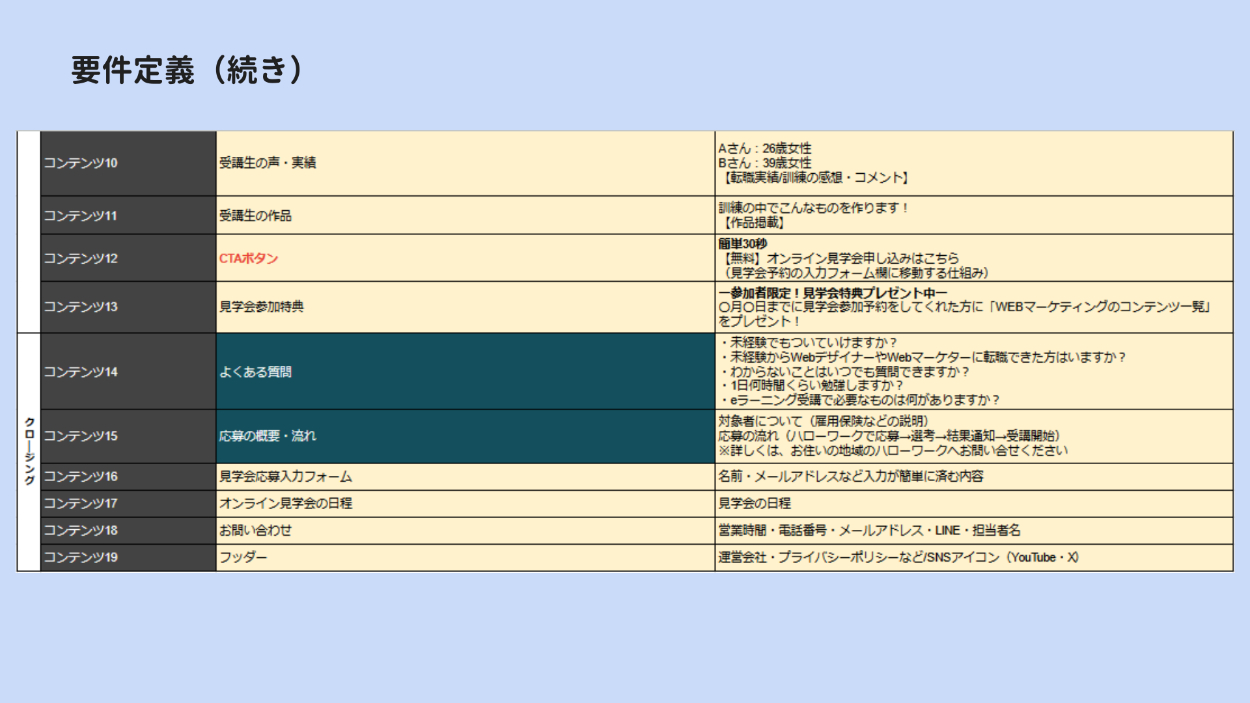The width and height of the screenshot is (1250, 703).
Task: Click the vertical クロージング label
Action: point(29,451)
